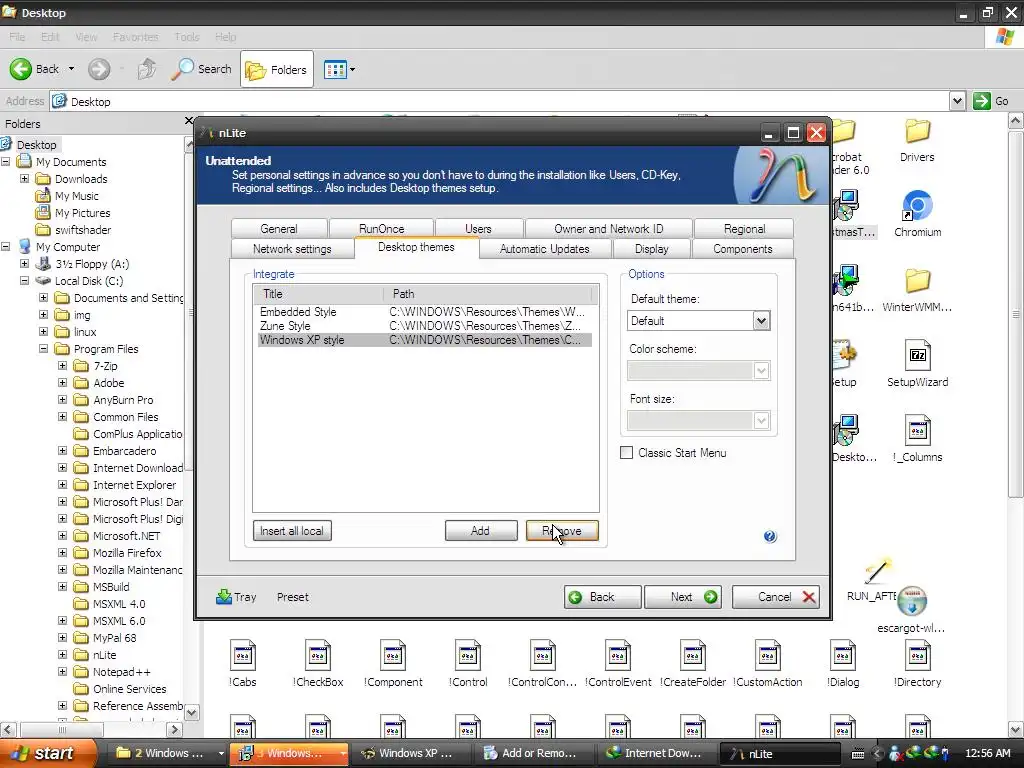This screenshot has width=1024, height=768.
Task: Toggle the Folders pane button
Action: (276, 69)
